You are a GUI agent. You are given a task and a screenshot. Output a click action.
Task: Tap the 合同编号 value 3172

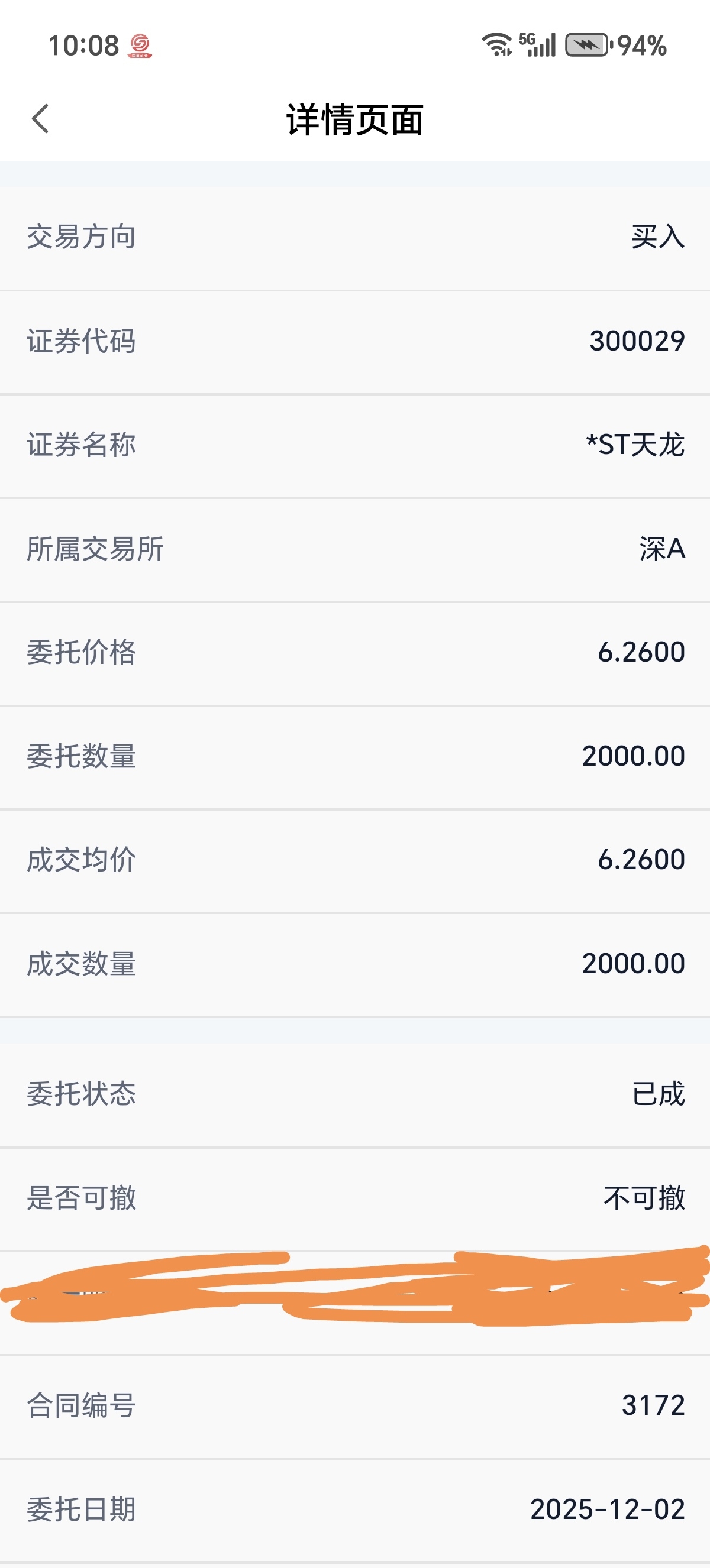pyautogui.click(x=653, y=1405)
